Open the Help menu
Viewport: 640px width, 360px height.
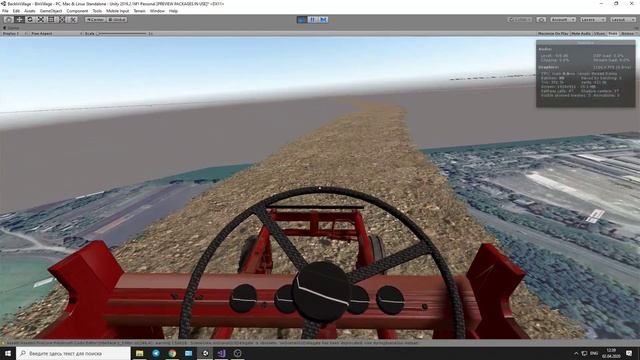click(173, 11)
